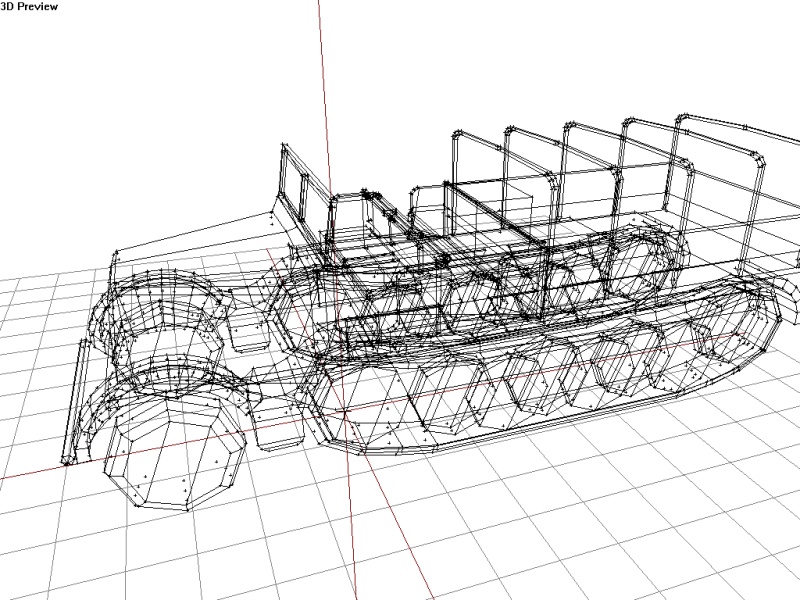Click the 3D Preview title label
The width and height of the screenshot is (800, 600).
click(x=30, y=7)
